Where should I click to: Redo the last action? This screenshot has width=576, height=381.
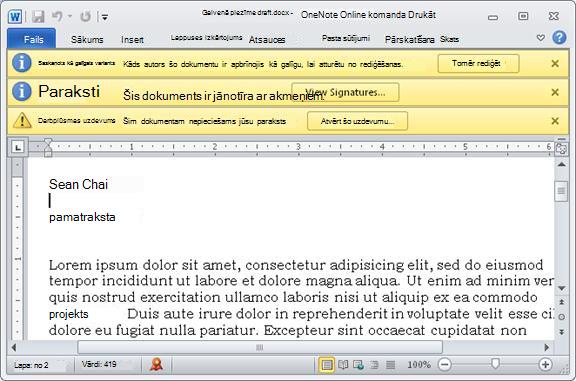pyautogui.click(x=86, y=17)
